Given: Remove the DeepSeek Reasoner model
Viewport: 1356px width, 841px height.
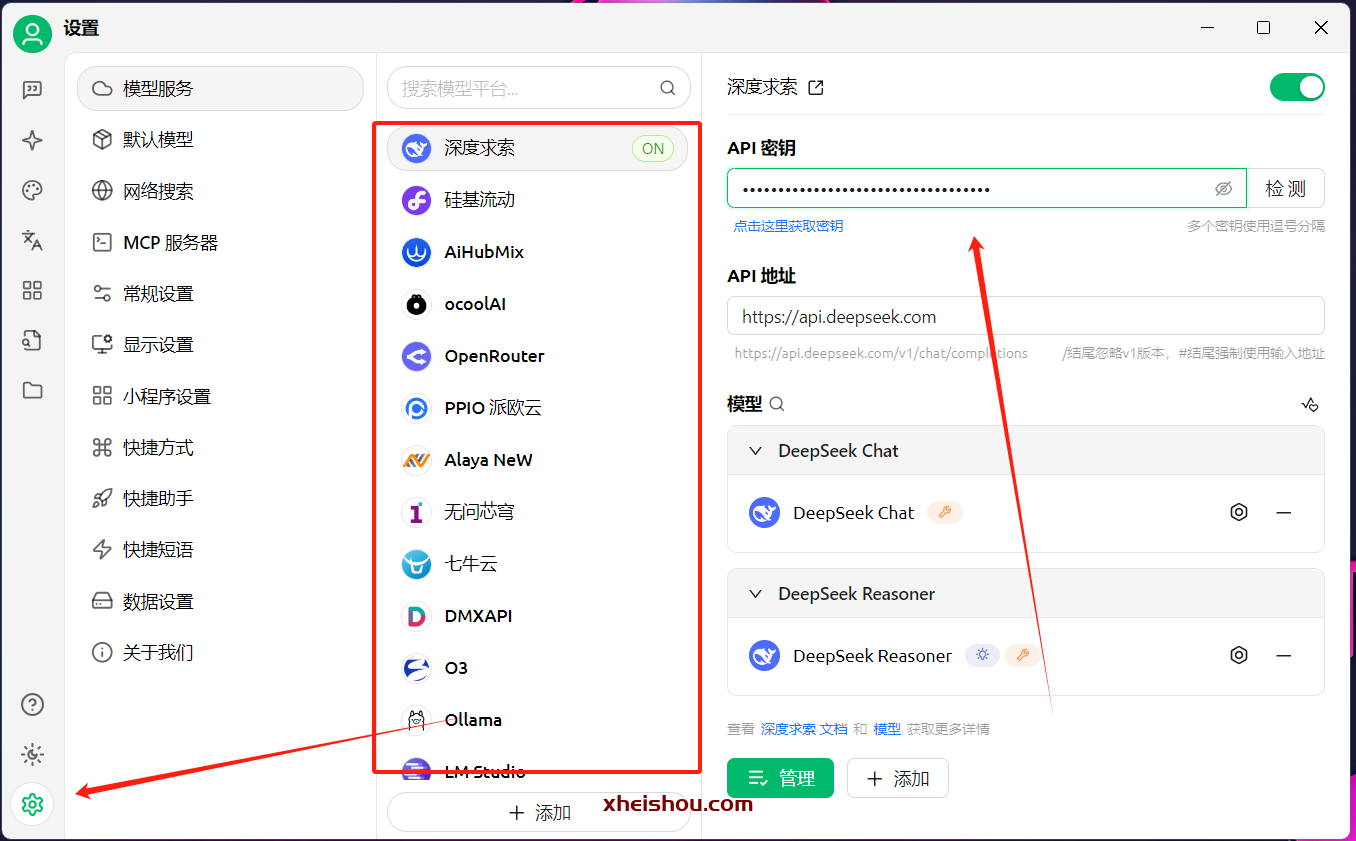Looking at the screenshot, I should click(1284, 656).
